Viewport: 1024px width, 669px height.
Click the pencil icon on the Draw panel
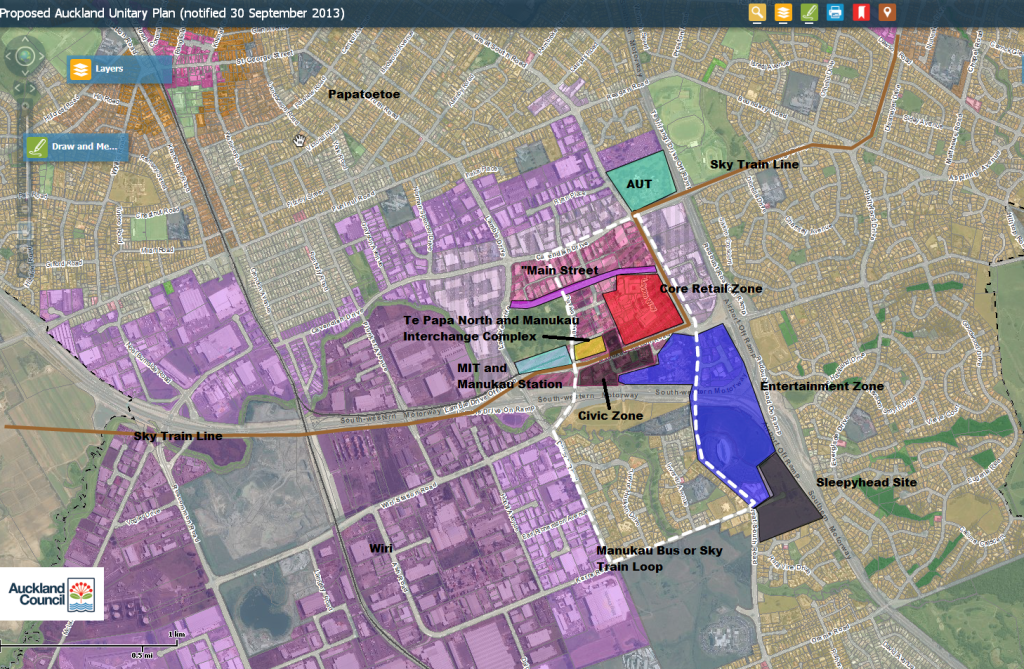37,145
